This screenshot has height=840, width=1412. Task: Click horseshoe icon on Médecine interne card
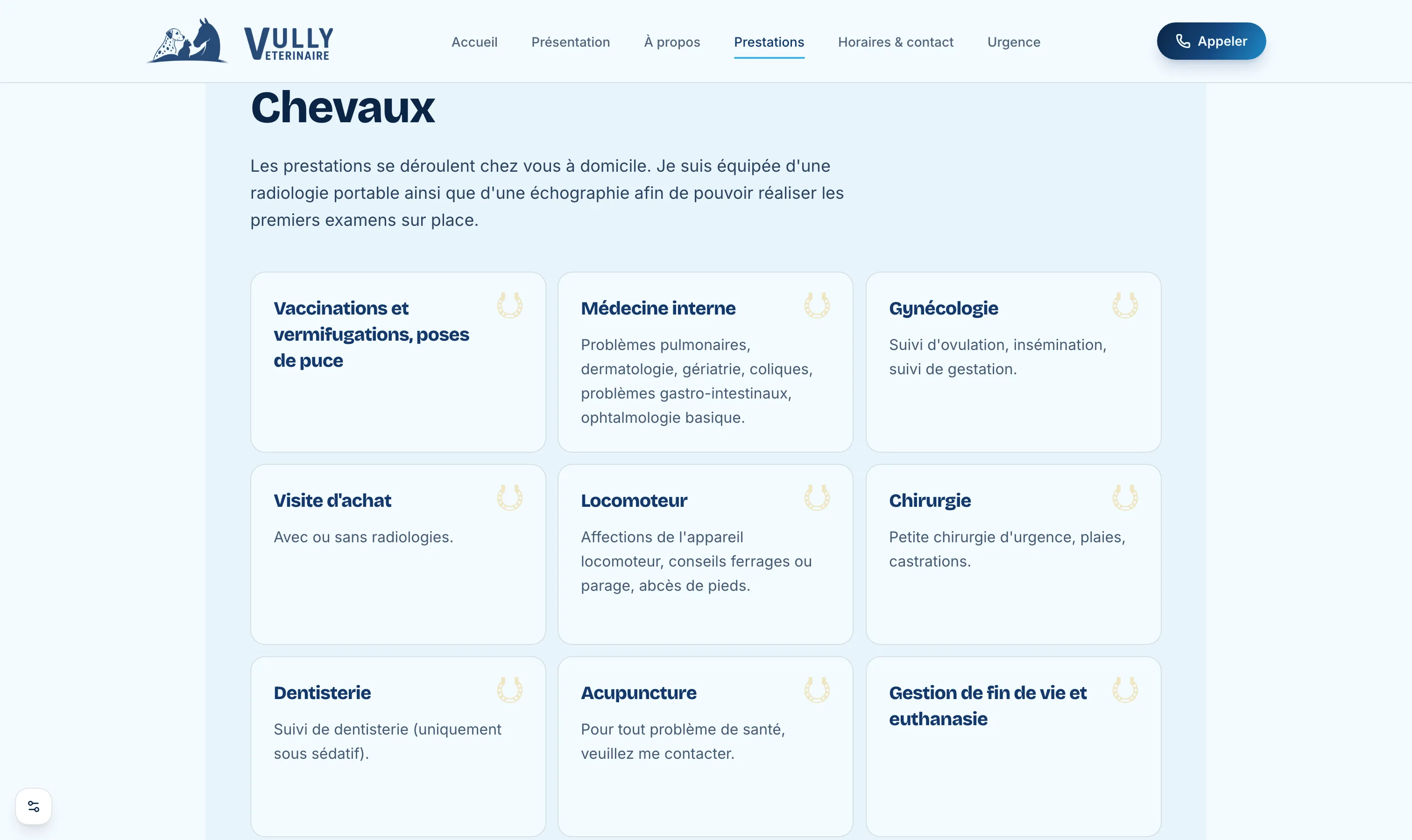pos(817,305)
